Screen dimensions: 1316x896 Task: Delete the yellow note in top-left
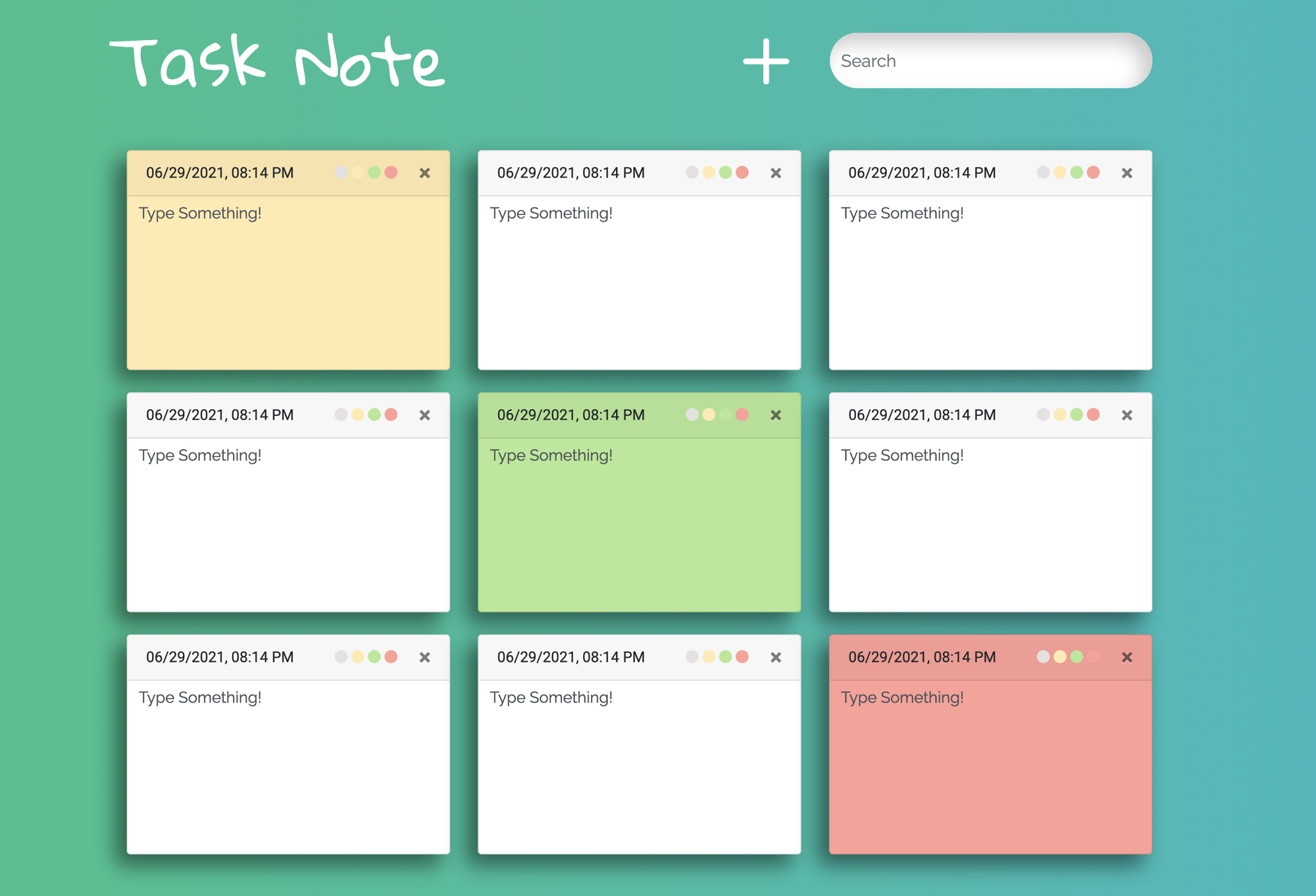[424, 173]
